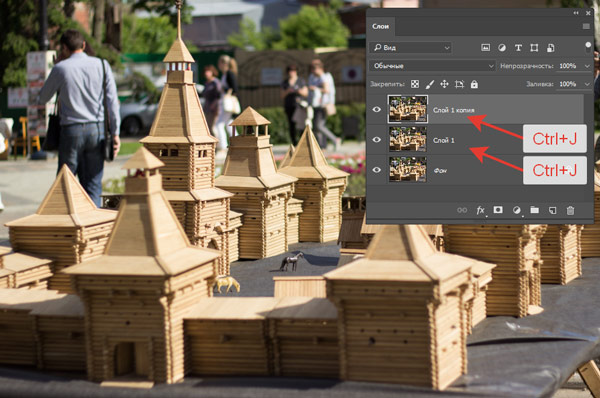Viewport: 600px width, 398px height.
Task: Filter layers by type (T) icon
Action: [x=518, y=48]
